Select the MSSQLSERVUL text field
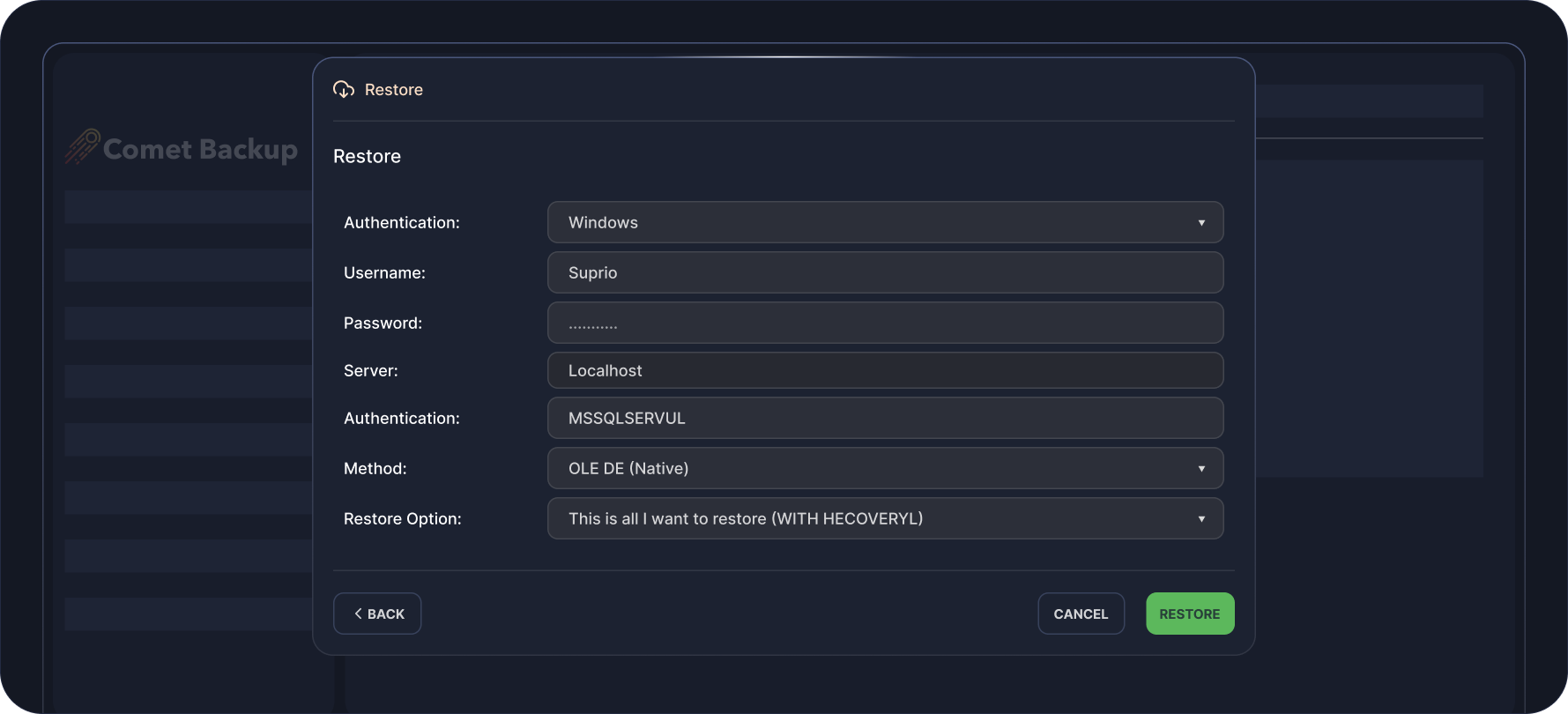 pos(884,419)
